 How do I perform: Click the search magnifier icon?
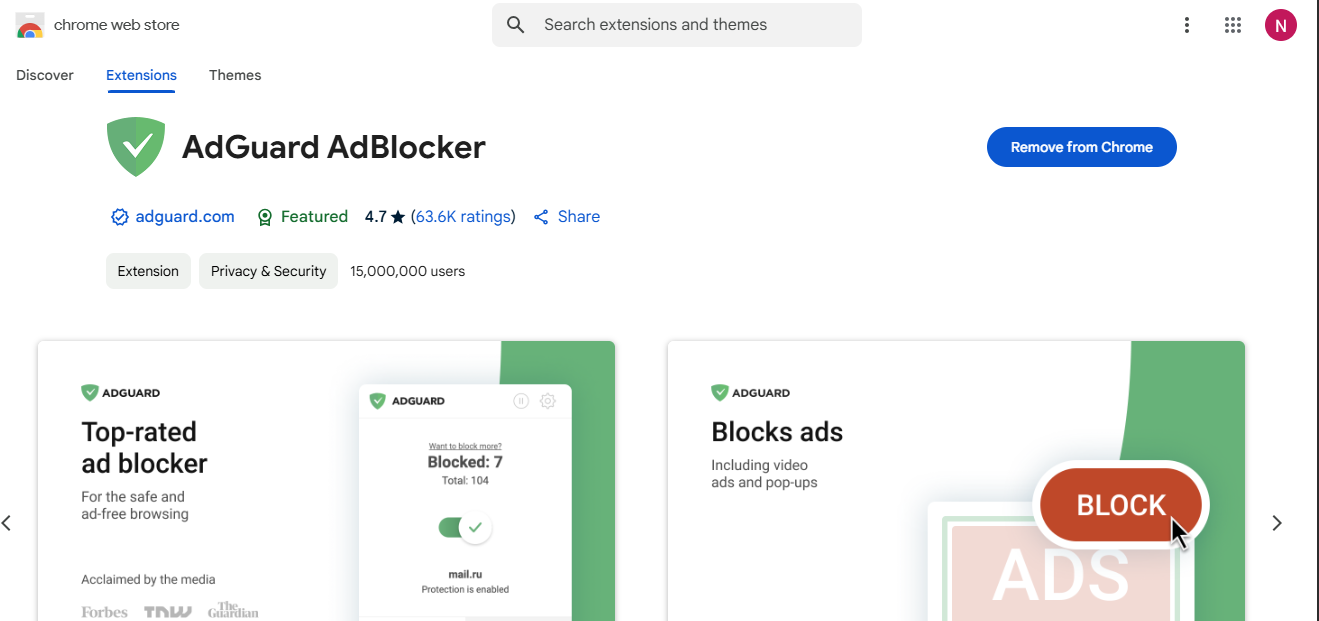(516, 25)
